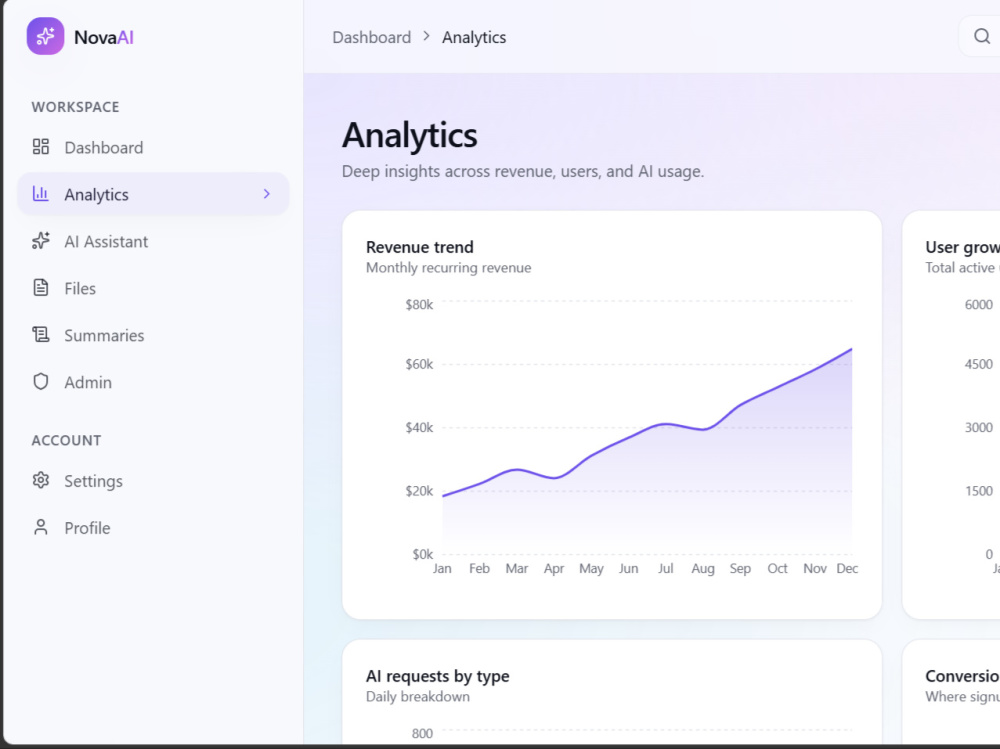
Task: Click the Daily breakdown subtitle
Action: (x=418, y=696)
